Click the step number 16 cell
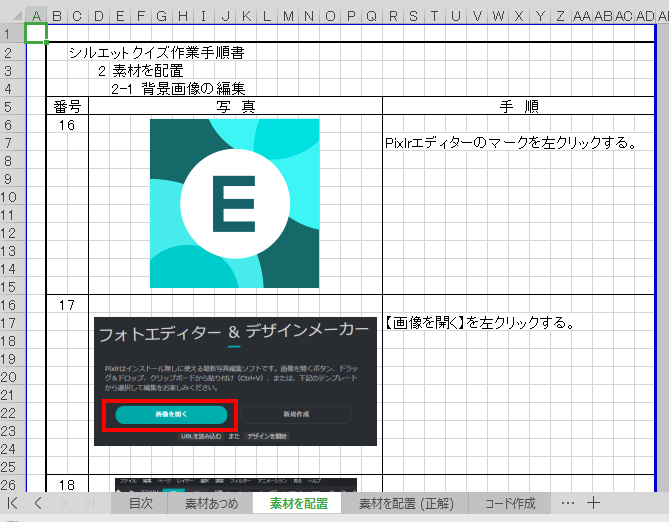This screenshot has width=669, height=522. point(67,125)
